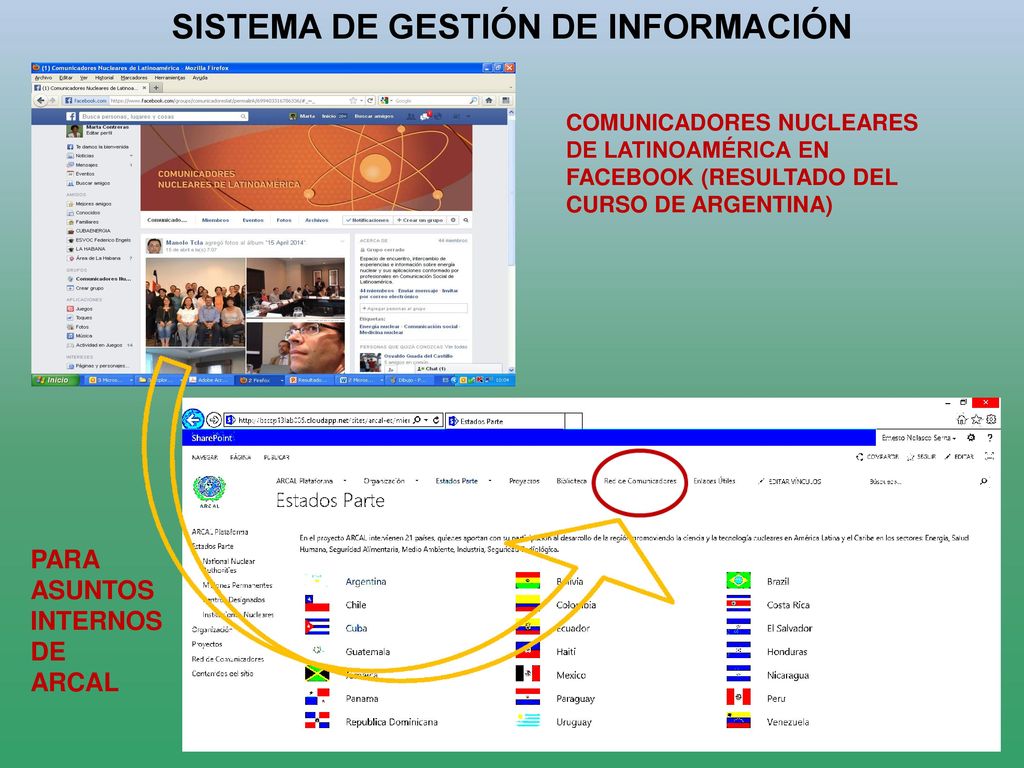Viewport: 1024px width, 768px height.
Task: Open Internet Explorer home icon
Action: (x=962, y=419)
